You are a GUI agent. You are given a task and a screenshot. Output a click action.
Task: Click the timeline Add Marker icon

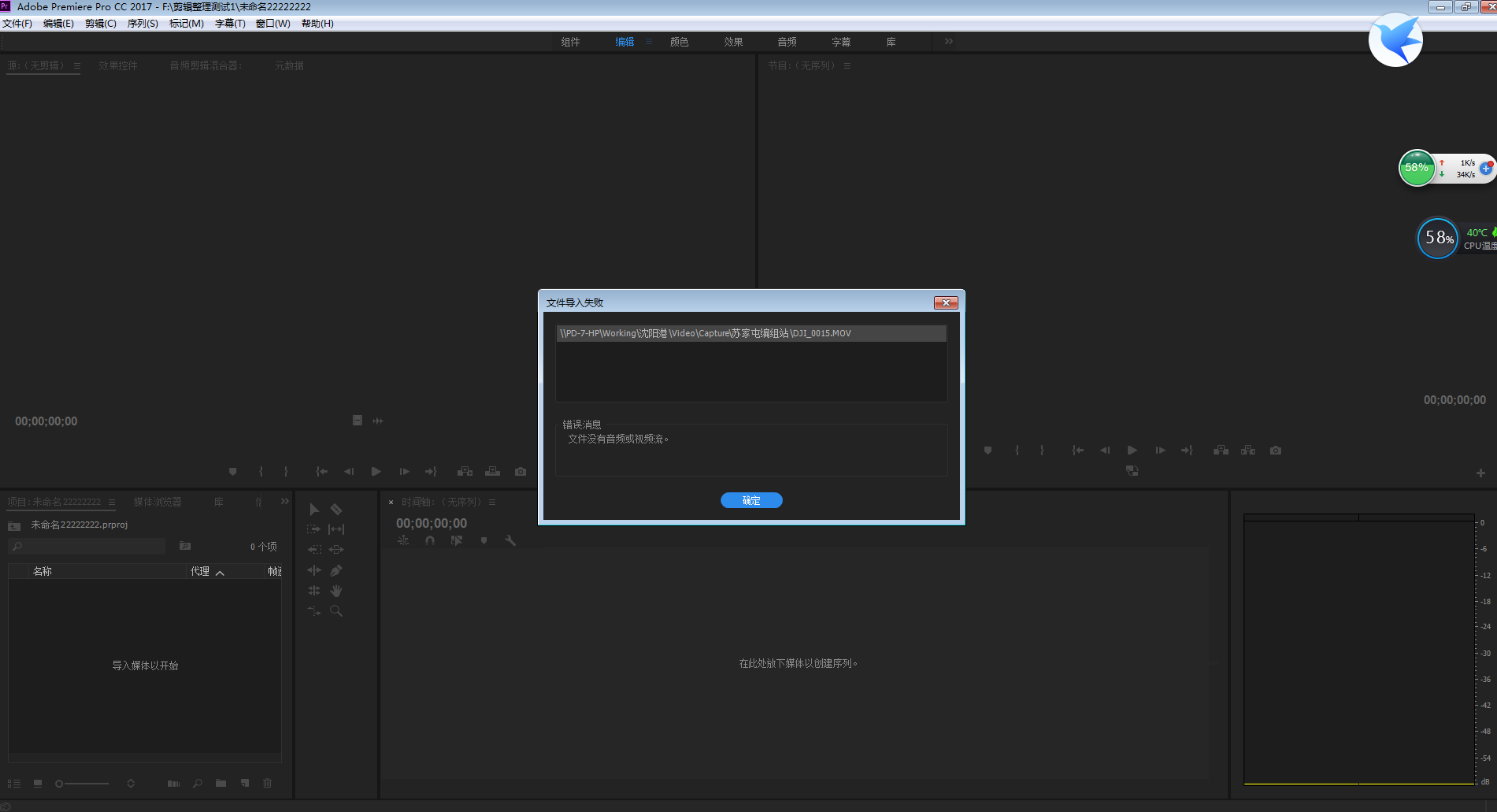click(484, 540)
